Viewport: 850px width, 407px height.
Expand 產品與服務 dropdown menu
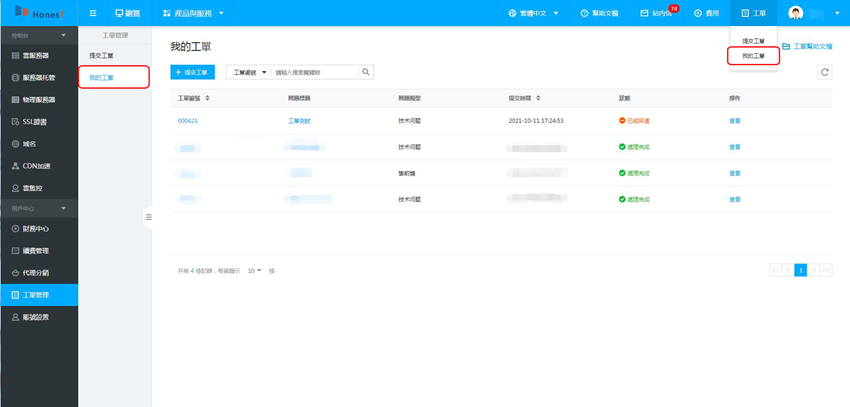(x=193, y=13)
